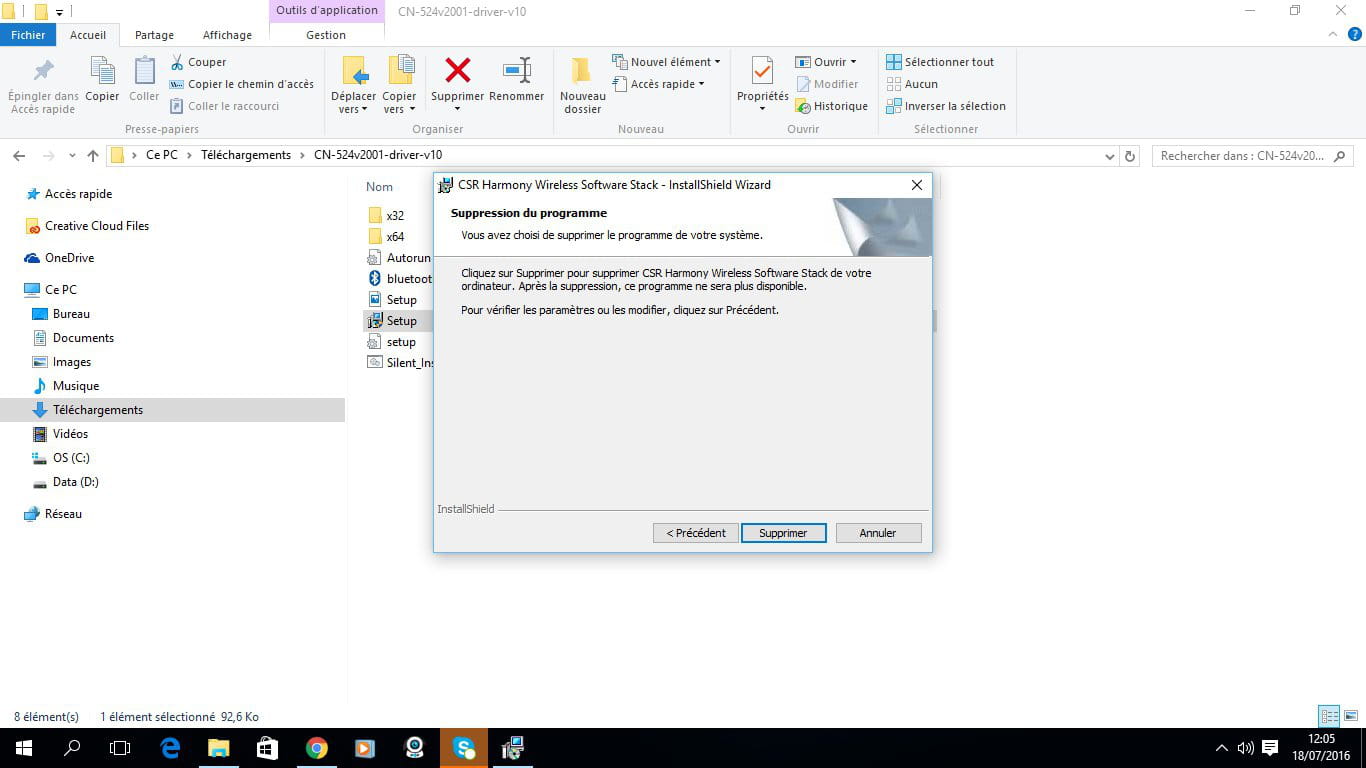Open Windows Start menu
The width and height of the screenshot is (1366, 768).
click(23, 748)
